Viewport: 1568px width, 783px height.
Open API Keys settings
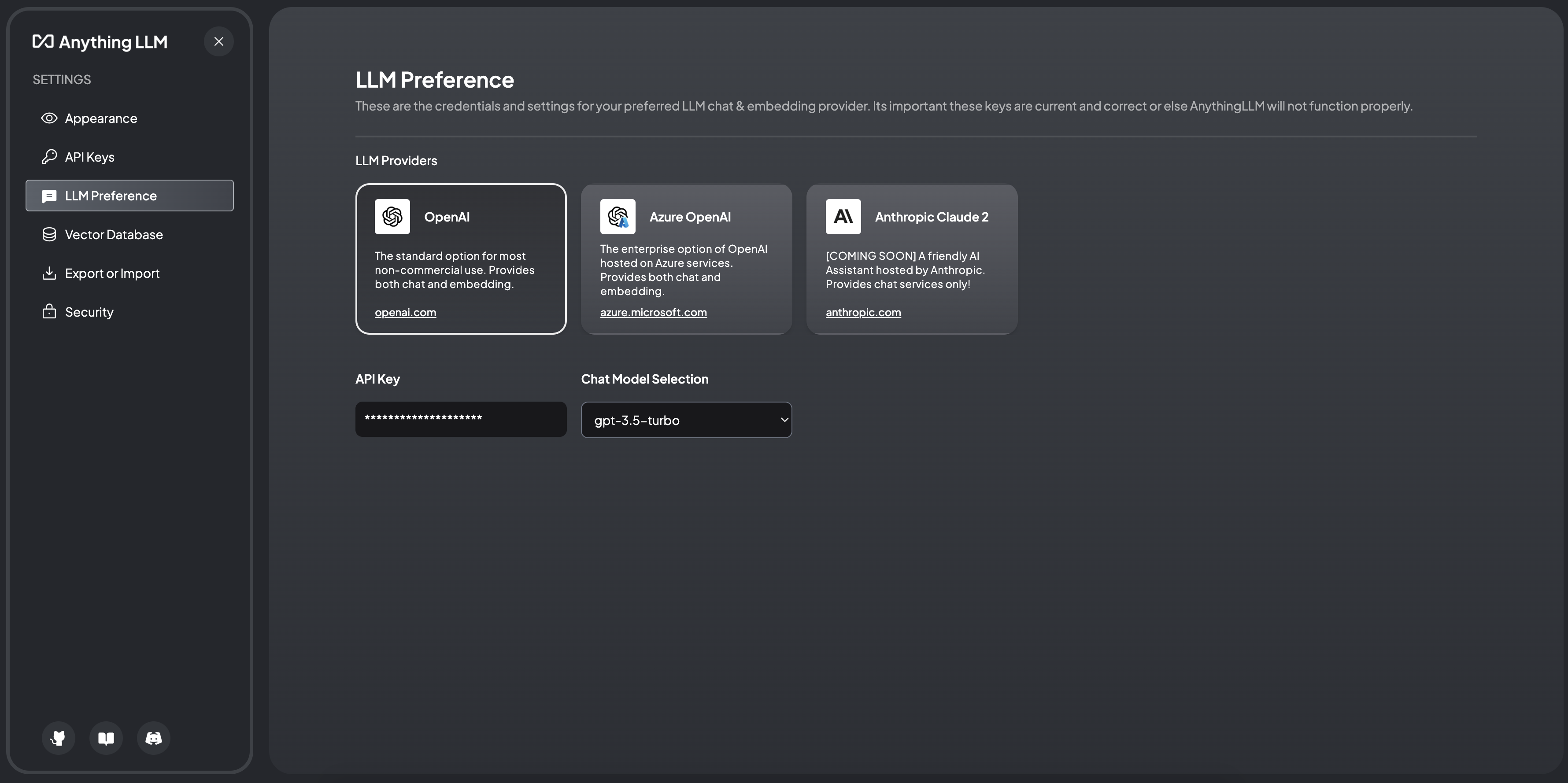point(89,156)
